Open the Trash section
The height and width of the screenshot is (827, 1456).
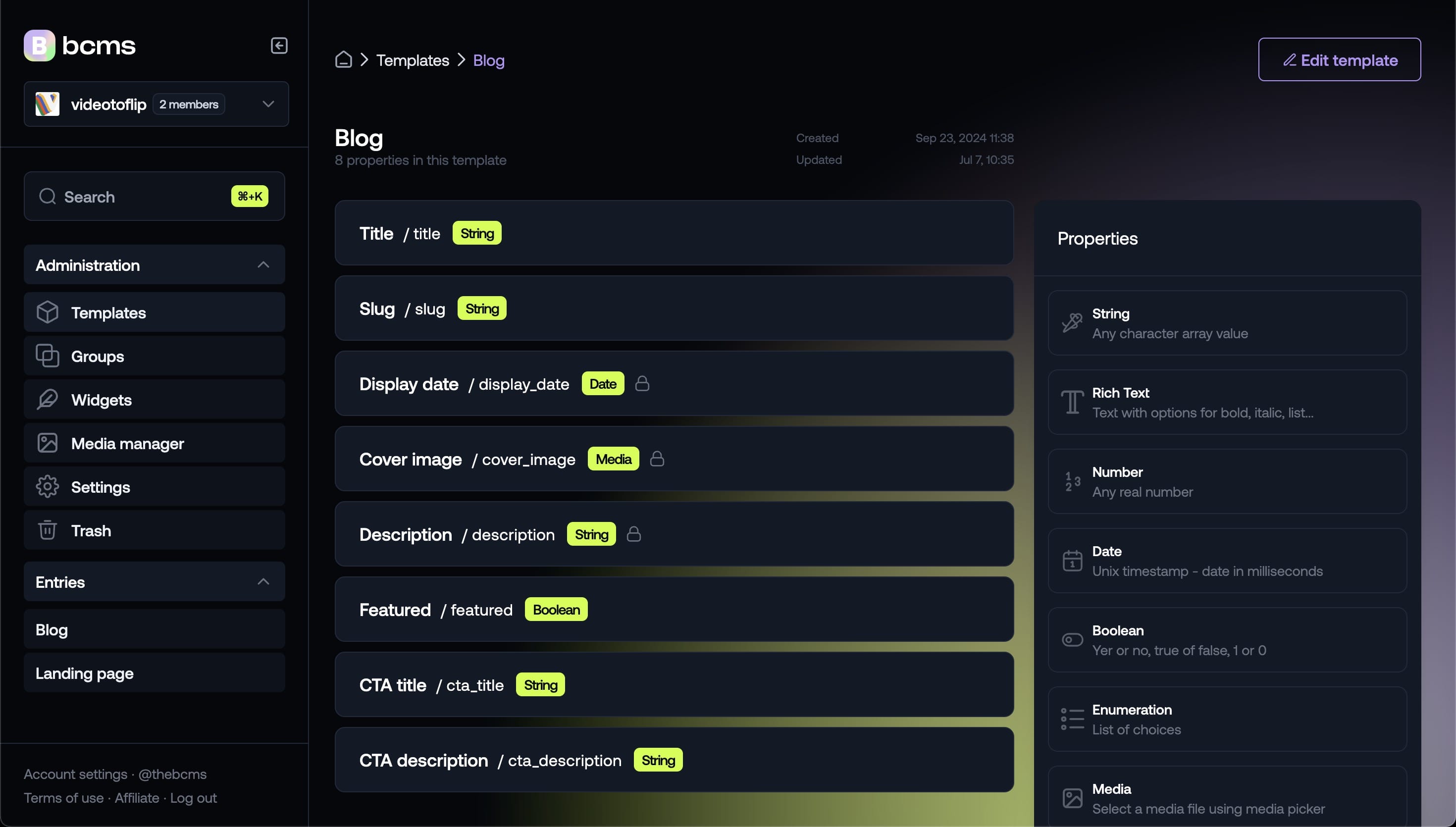tap(92, 530)
